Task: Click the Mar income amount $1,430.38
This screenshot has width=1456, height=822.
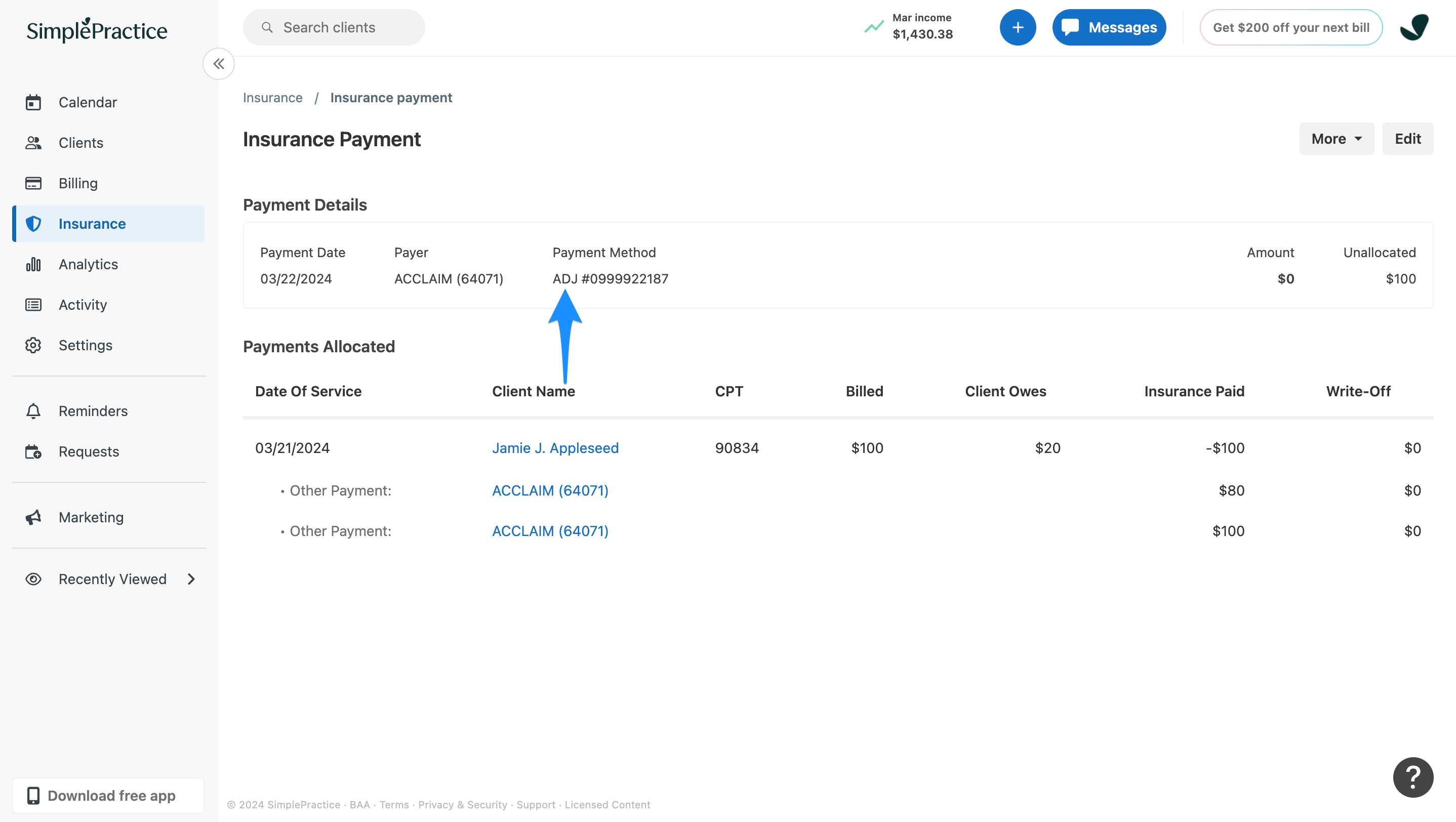Action: coord(922,34)
